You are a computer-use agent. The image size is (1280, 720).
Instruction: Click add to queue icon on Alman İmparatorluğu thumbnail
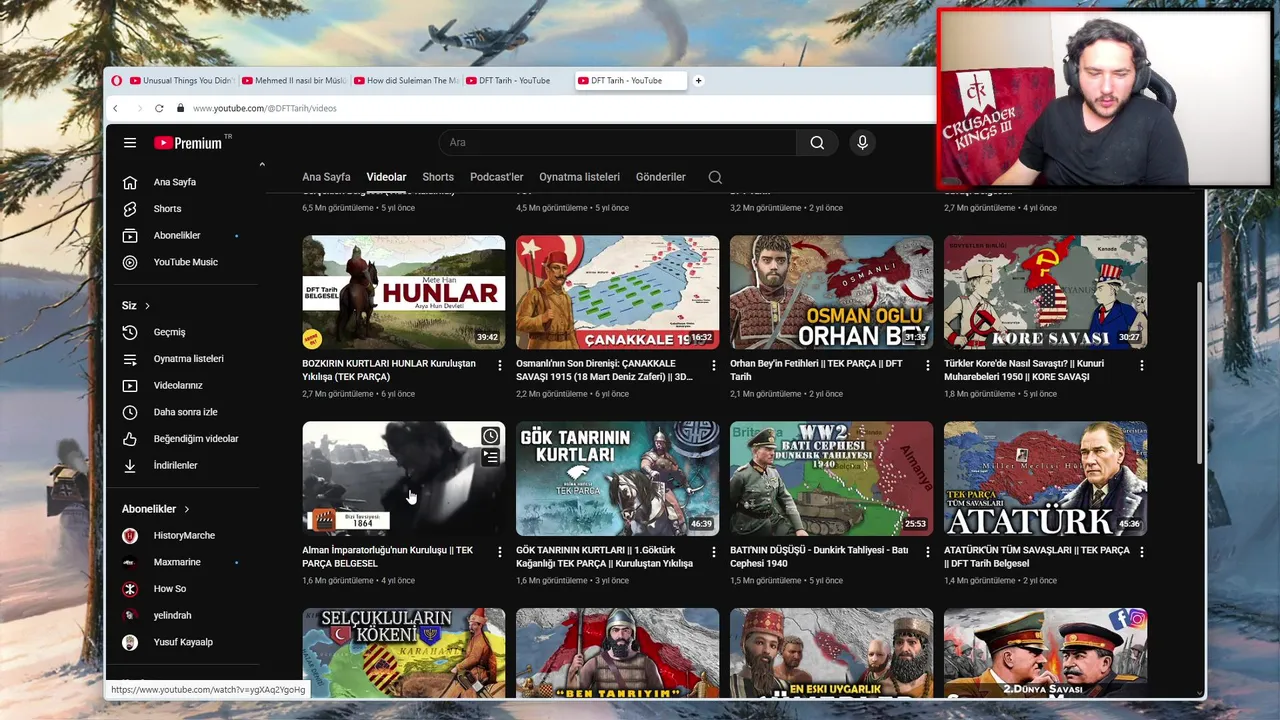(x=490, y=457)
